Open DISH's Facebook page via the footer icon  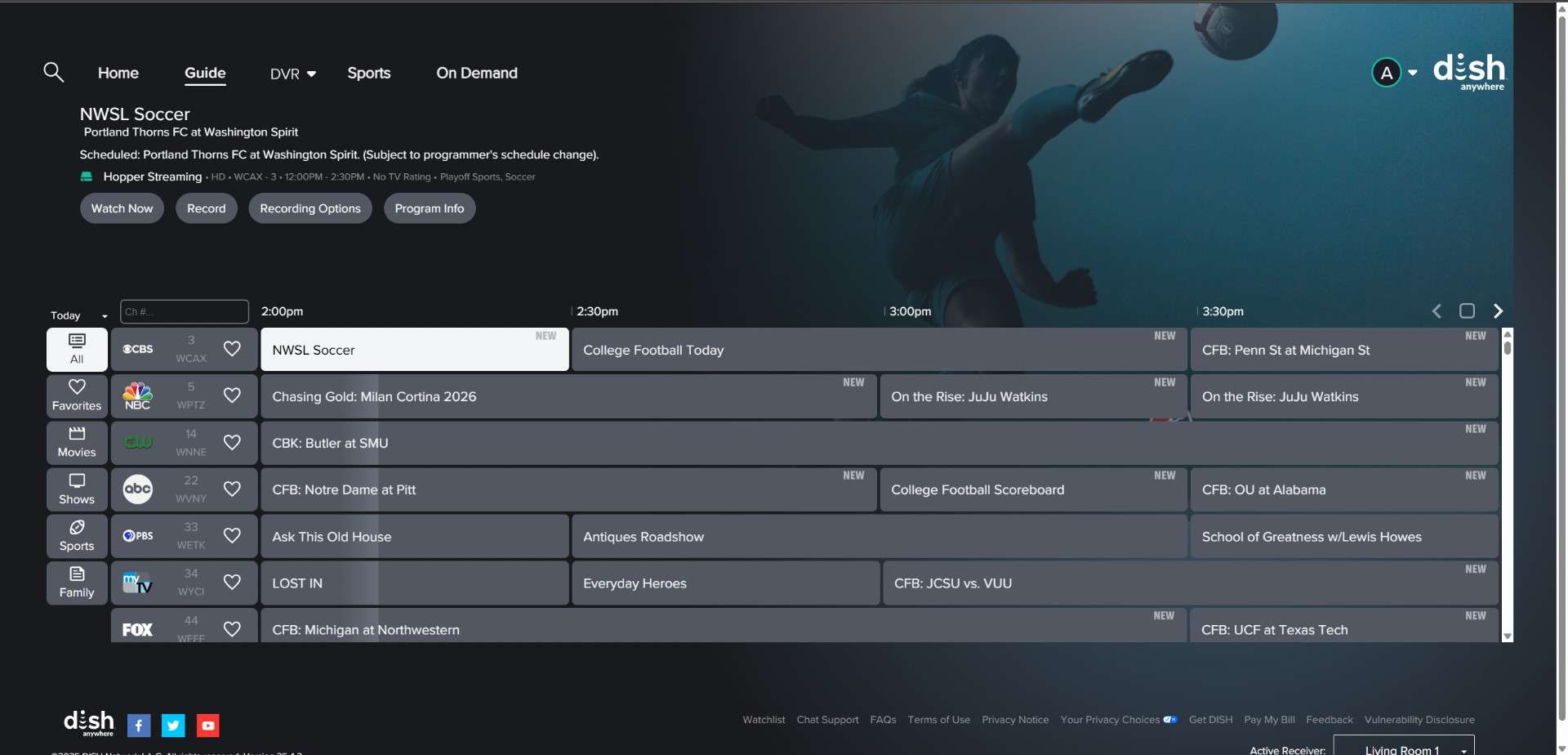[139, 725]
